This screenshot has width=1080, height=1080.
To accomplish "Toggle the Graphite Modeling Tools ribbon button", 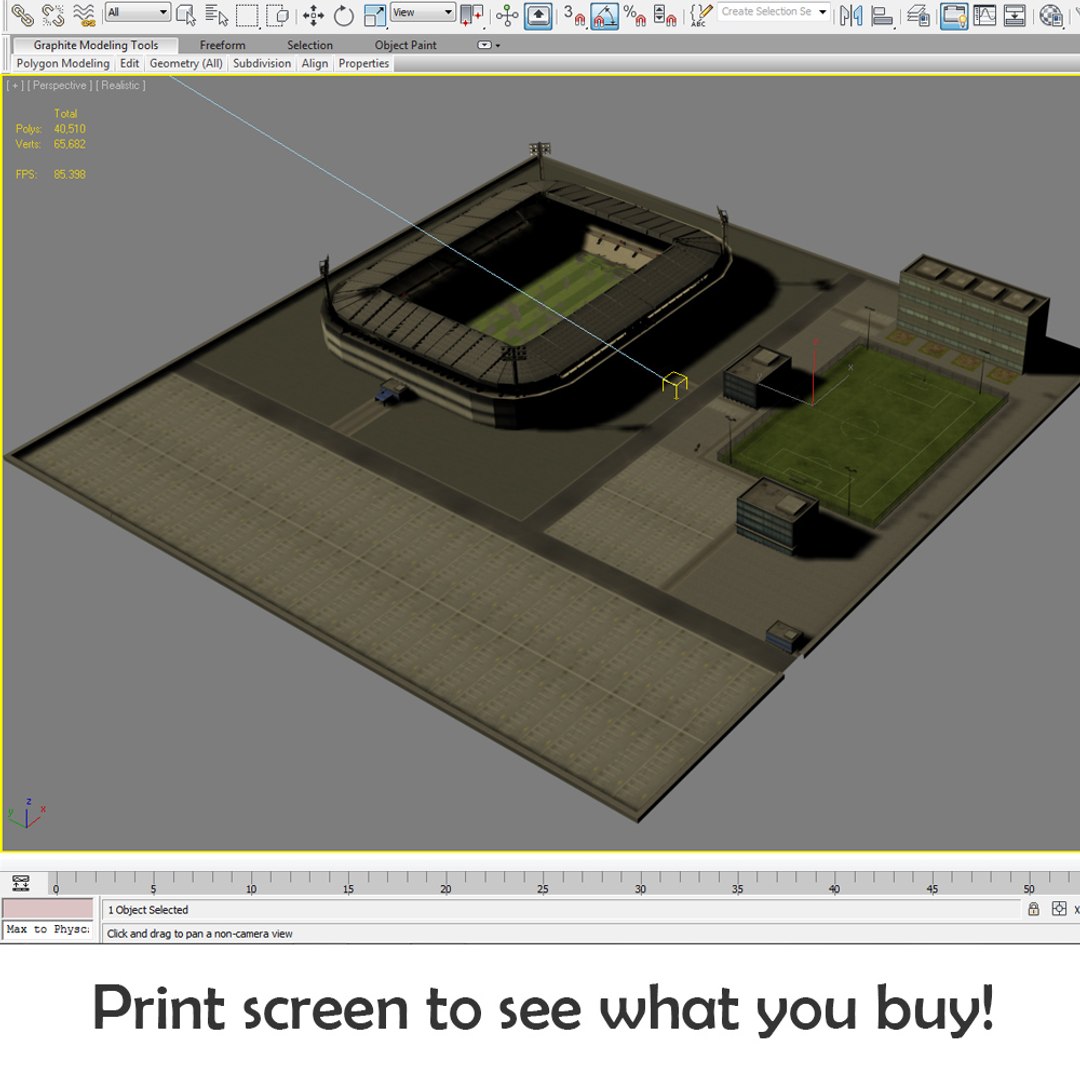I will coord(954,15).
